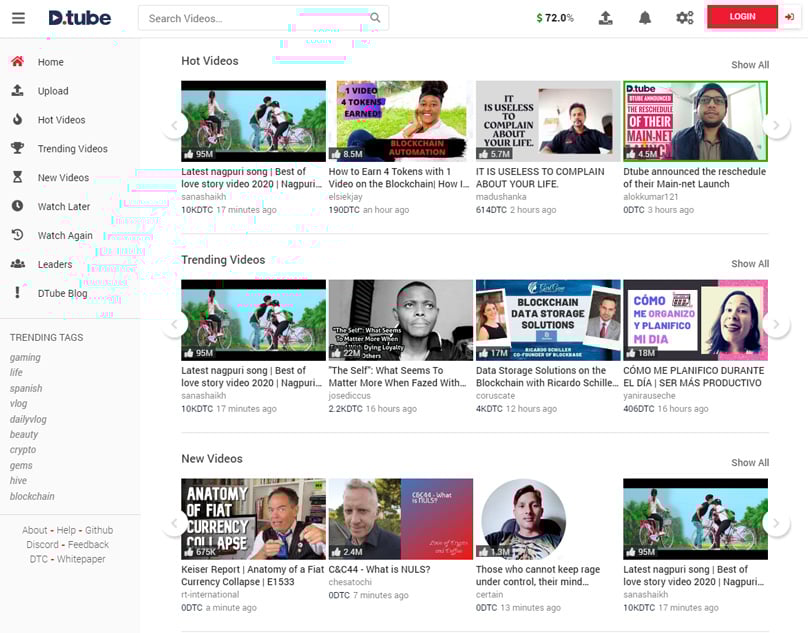
Task: Open the C&C44 What is NULS thumbnail
Action: point(401,519)
